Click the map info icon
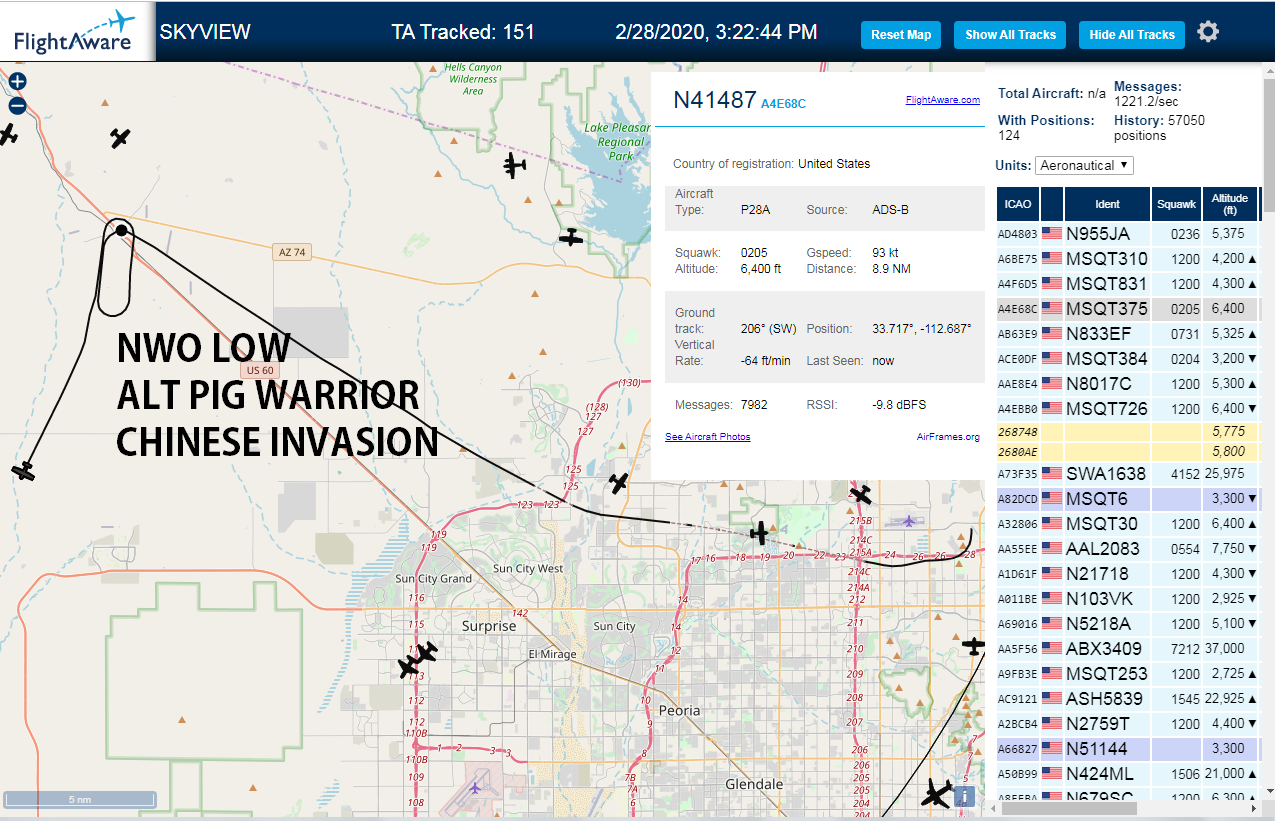Image resolution: width=1275 pixels, height=821 pixels. tap(964, 797)
